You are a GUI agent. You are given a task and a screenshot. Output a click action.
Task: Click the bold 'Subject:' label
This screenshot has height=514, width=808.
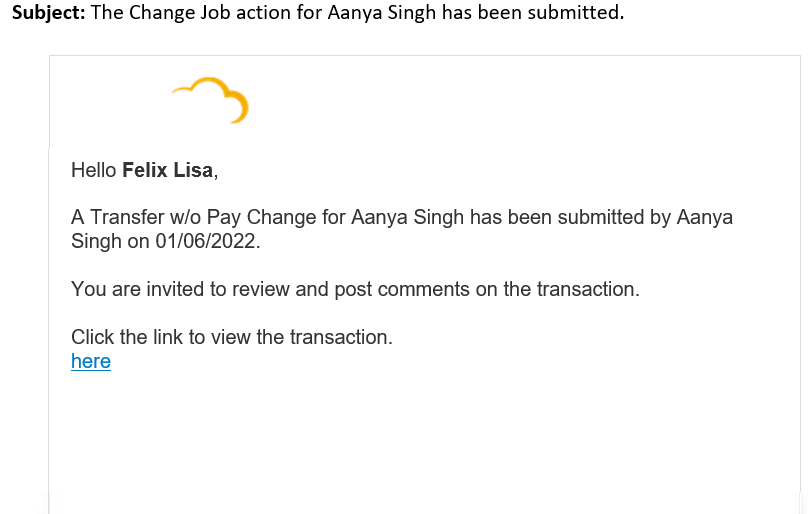point(48,12)
